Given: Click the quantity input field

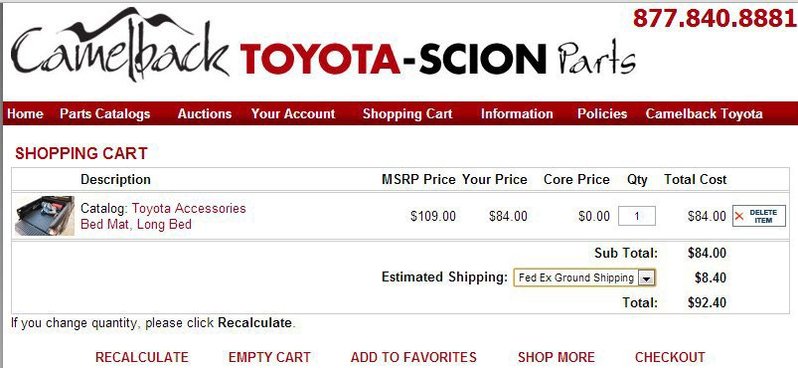Looking at the screenshot, I should (x=637, y=216).
